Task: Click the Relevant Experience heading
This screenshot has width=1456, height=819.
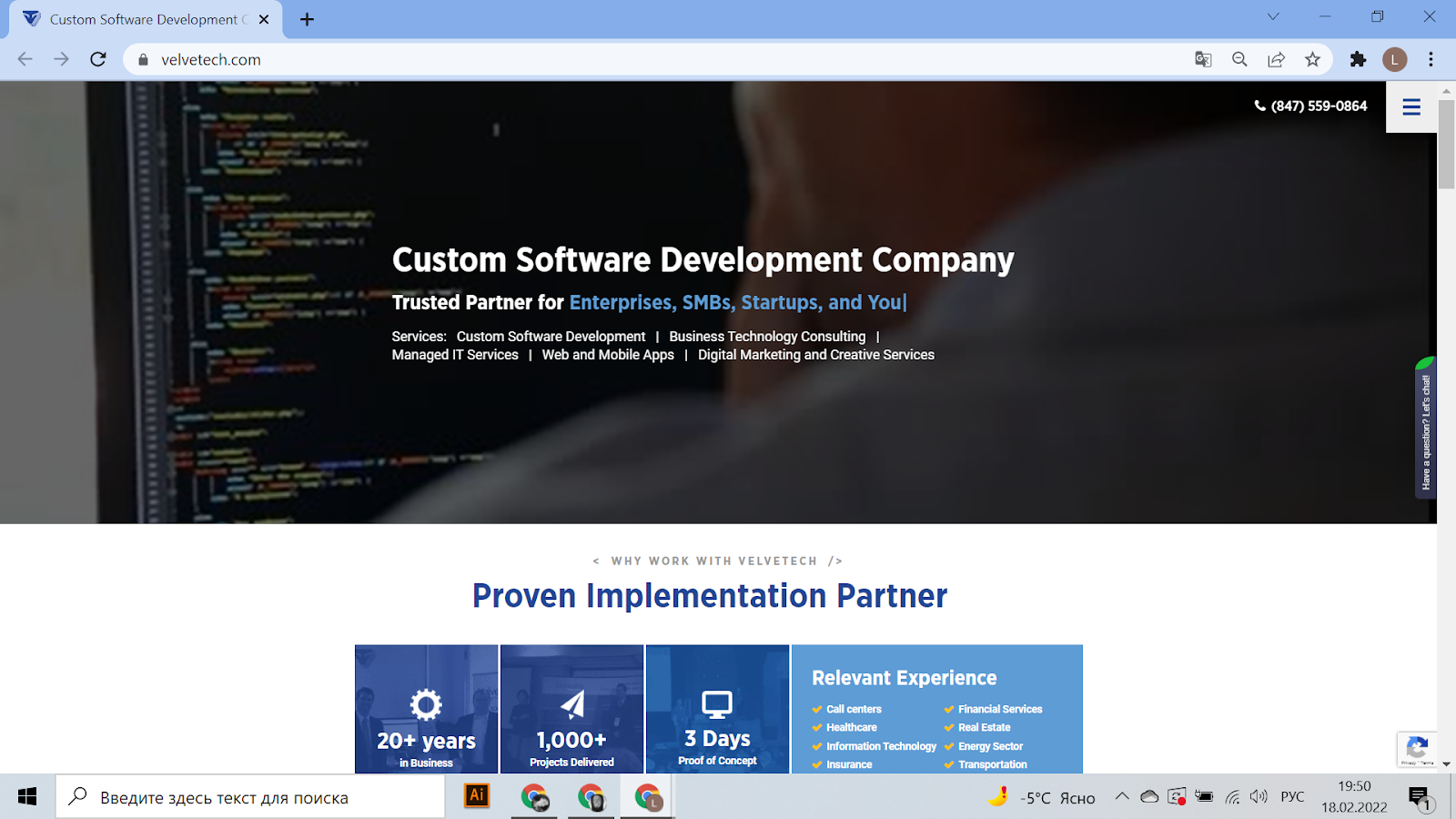Action: [904, 678]
